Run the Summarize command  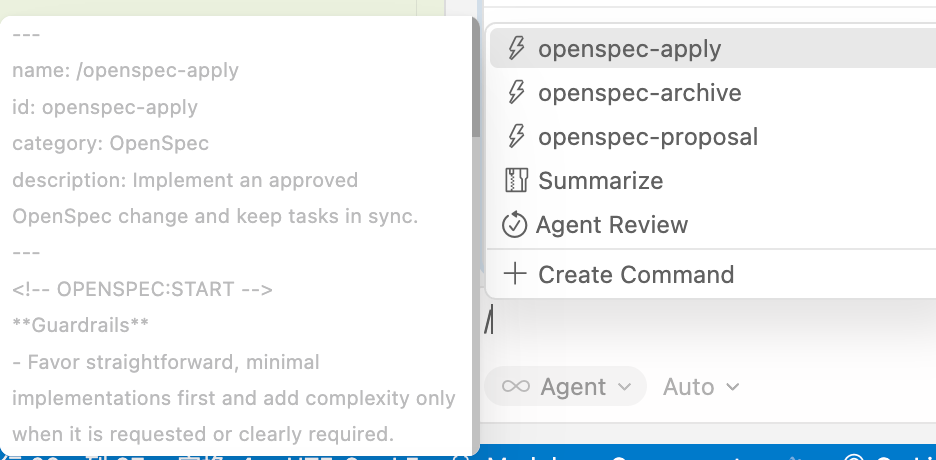pyautogui.click(x=600, y=181)
